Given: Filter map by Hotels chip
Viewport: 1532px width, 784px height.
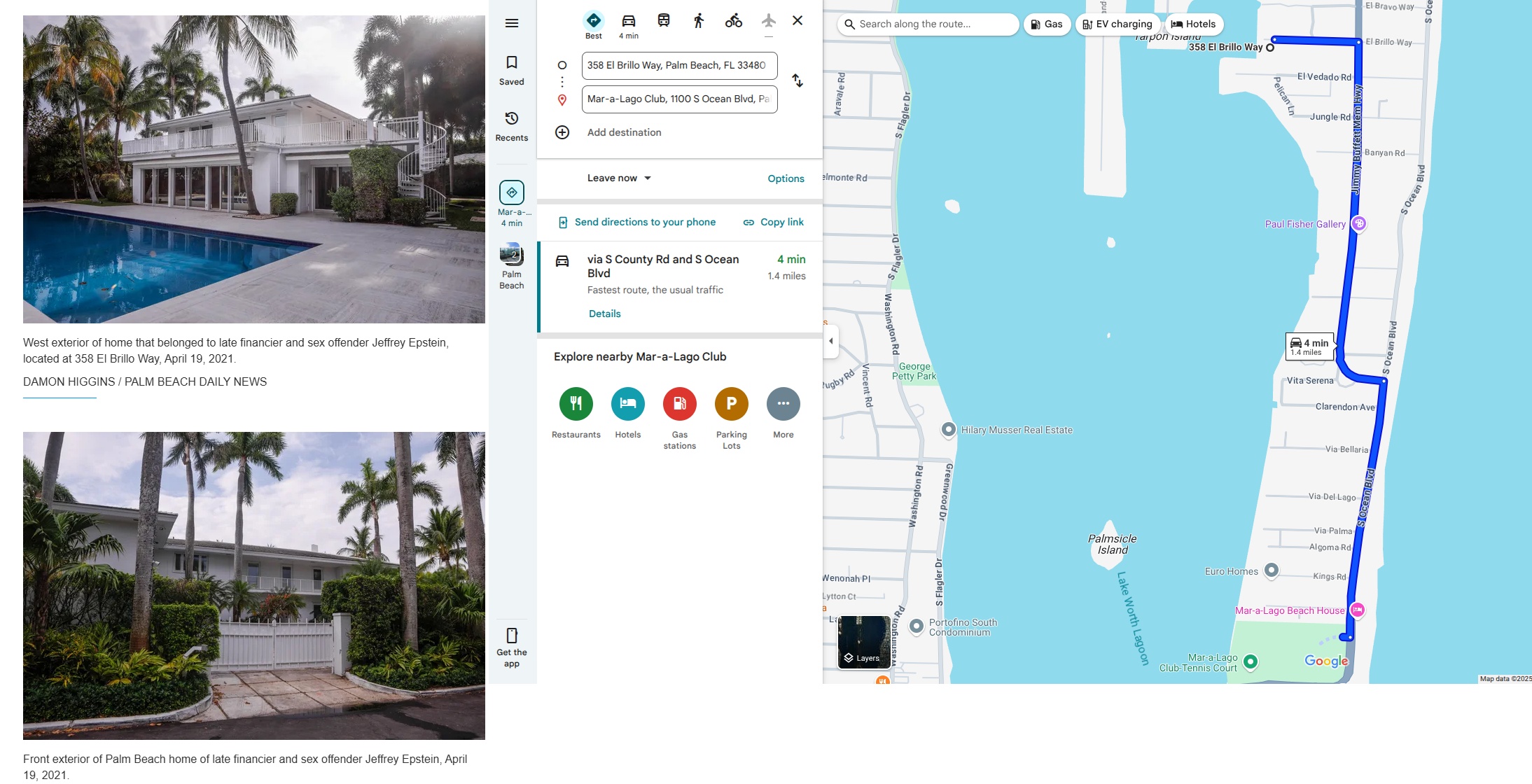Looking at the screenshot, I should coord(1194,24).
